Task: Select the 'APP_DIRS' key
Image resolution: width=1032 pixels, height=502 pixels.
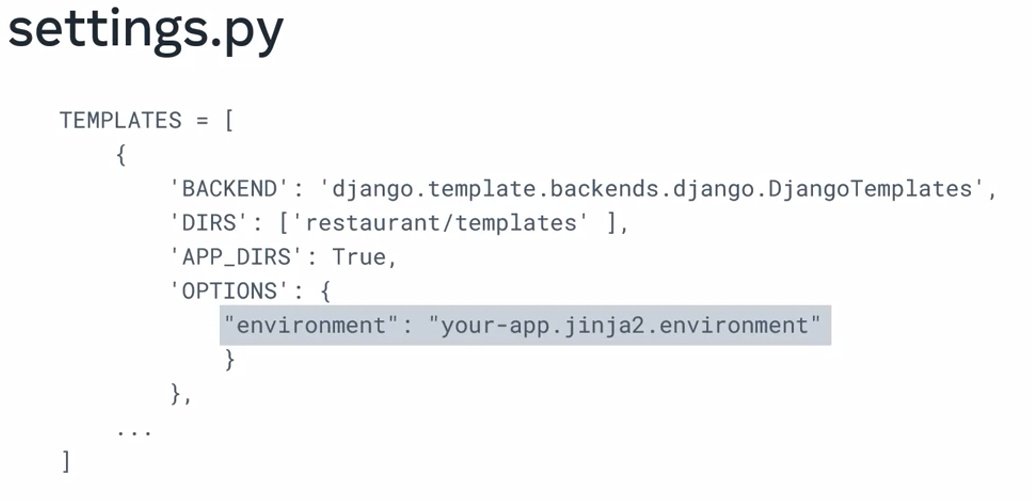Action: [x=236, y=257]
